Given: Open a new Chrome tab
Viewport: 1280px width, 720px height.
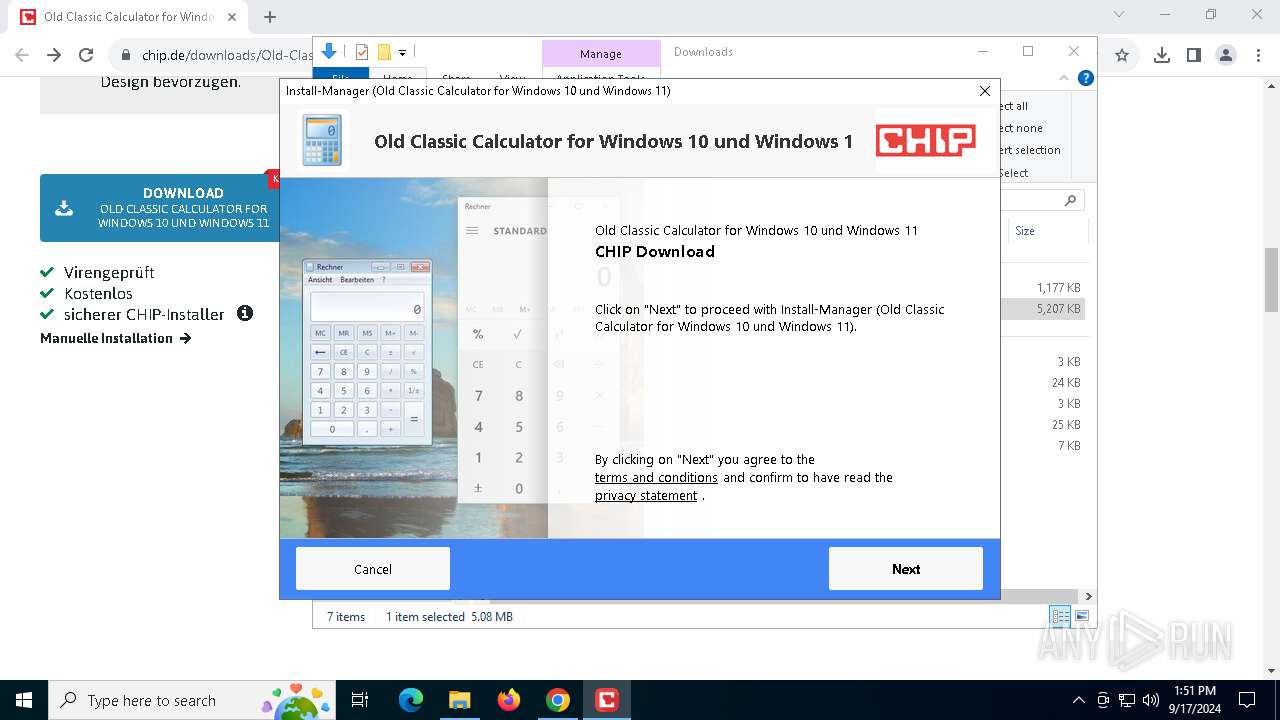Looking at the screenshot, I should pyautogui.click(x=270, y=17).
